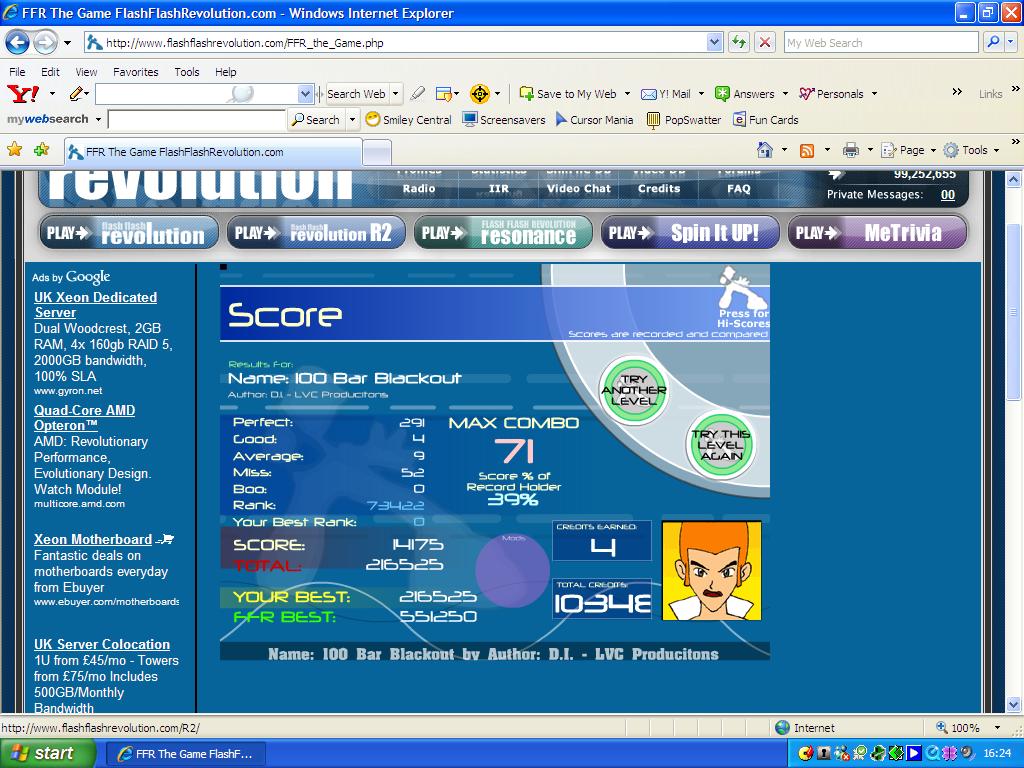The width and height of the screenshot is (1024, 768).
Task: Select the FFR The Game browser tab
Action: coord(213,152)
